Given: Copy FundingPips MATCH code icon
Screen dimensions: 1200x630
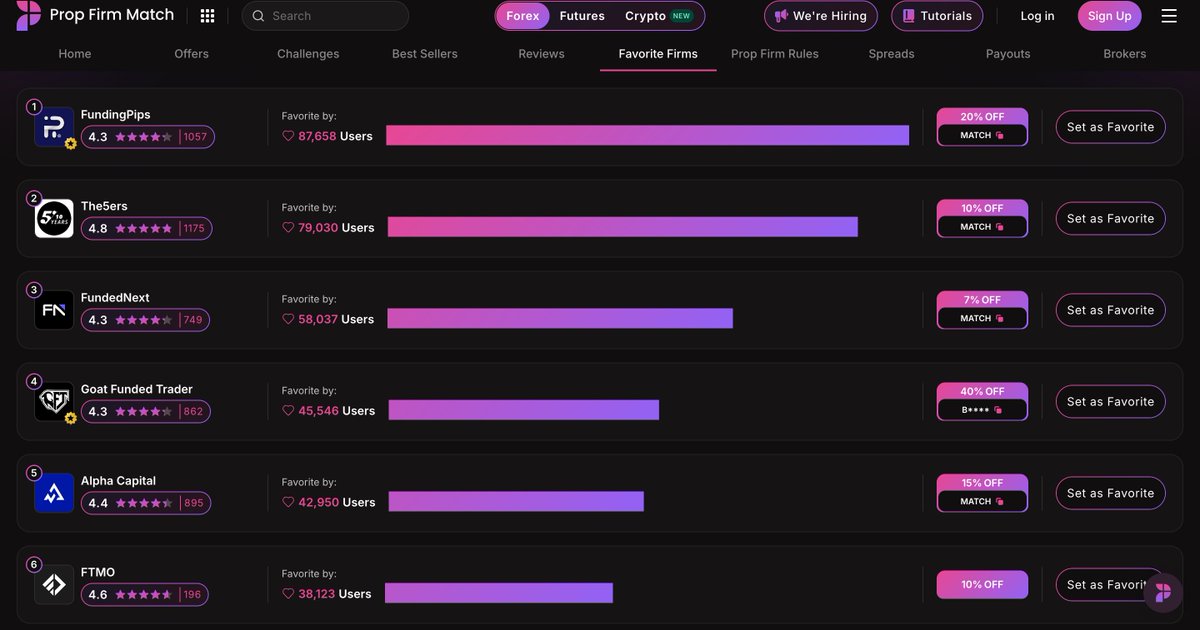Looking at the screenshot, I should pos(999,135).
